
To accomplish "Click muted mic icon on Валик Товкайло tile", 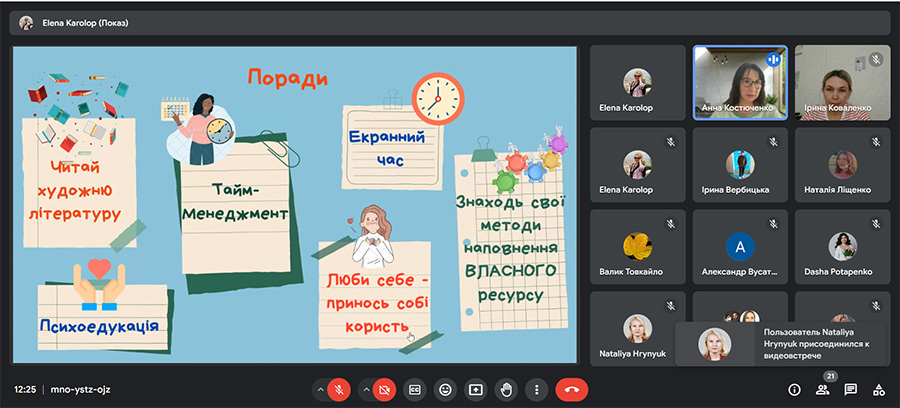I will [x=671, y=223].
